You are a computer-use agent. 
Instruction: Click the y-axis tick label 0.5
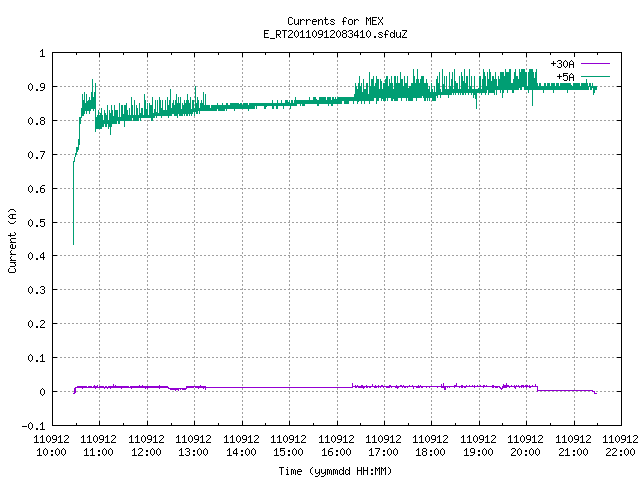(36, 223)
